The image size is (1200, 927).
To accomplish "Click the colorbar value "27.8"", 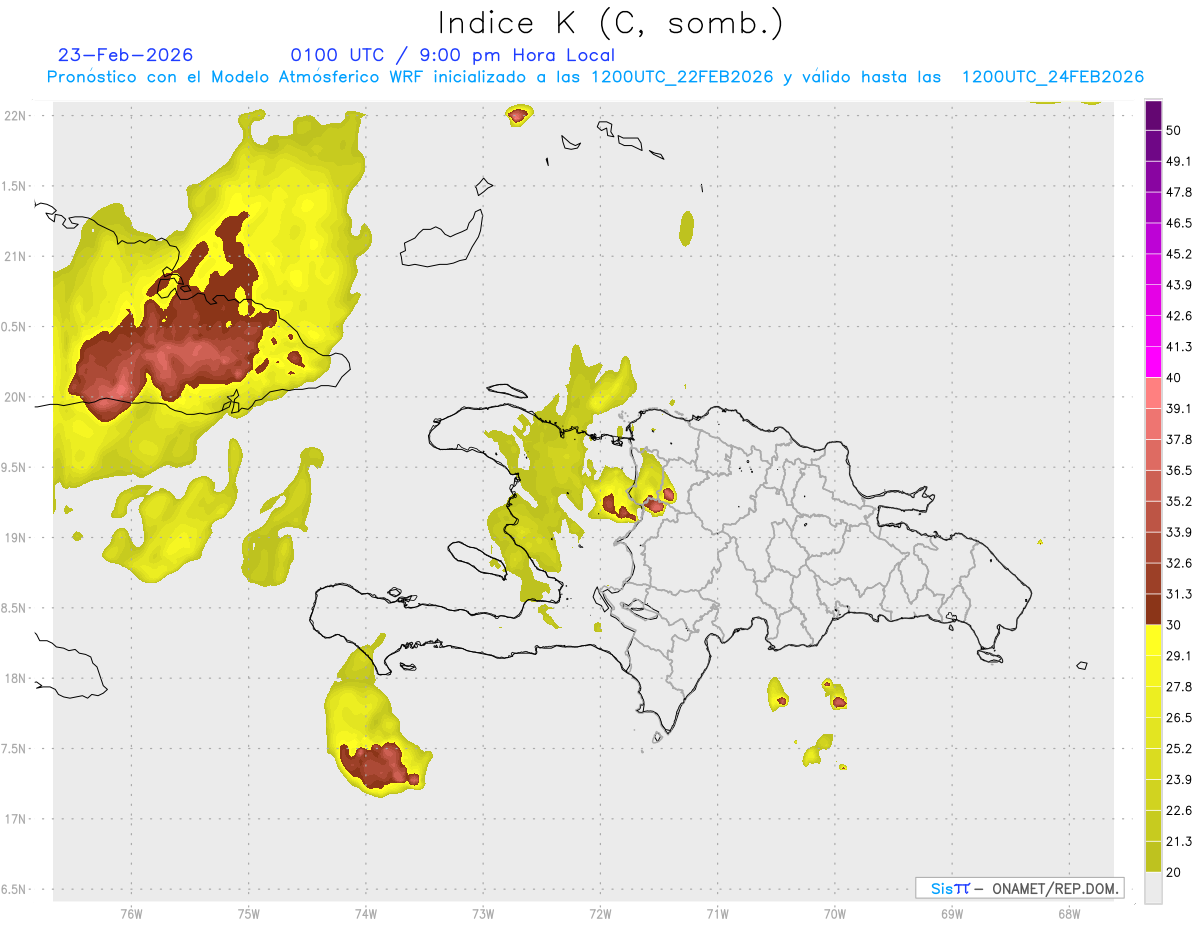I will click(1178, 687).
